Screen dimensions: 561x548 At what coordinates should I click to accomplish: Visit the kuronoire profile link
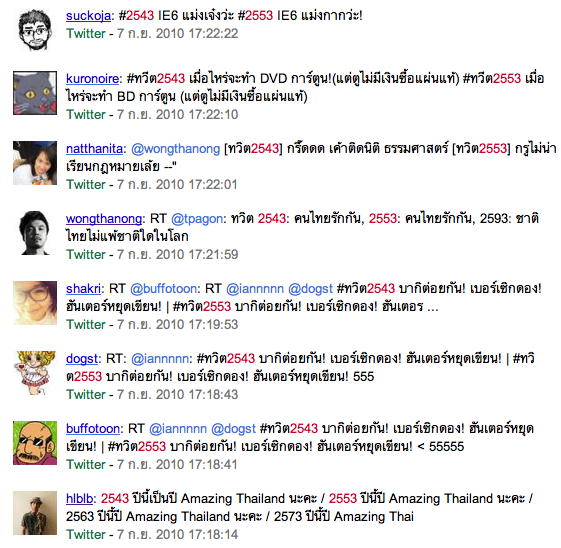[92, 78]
